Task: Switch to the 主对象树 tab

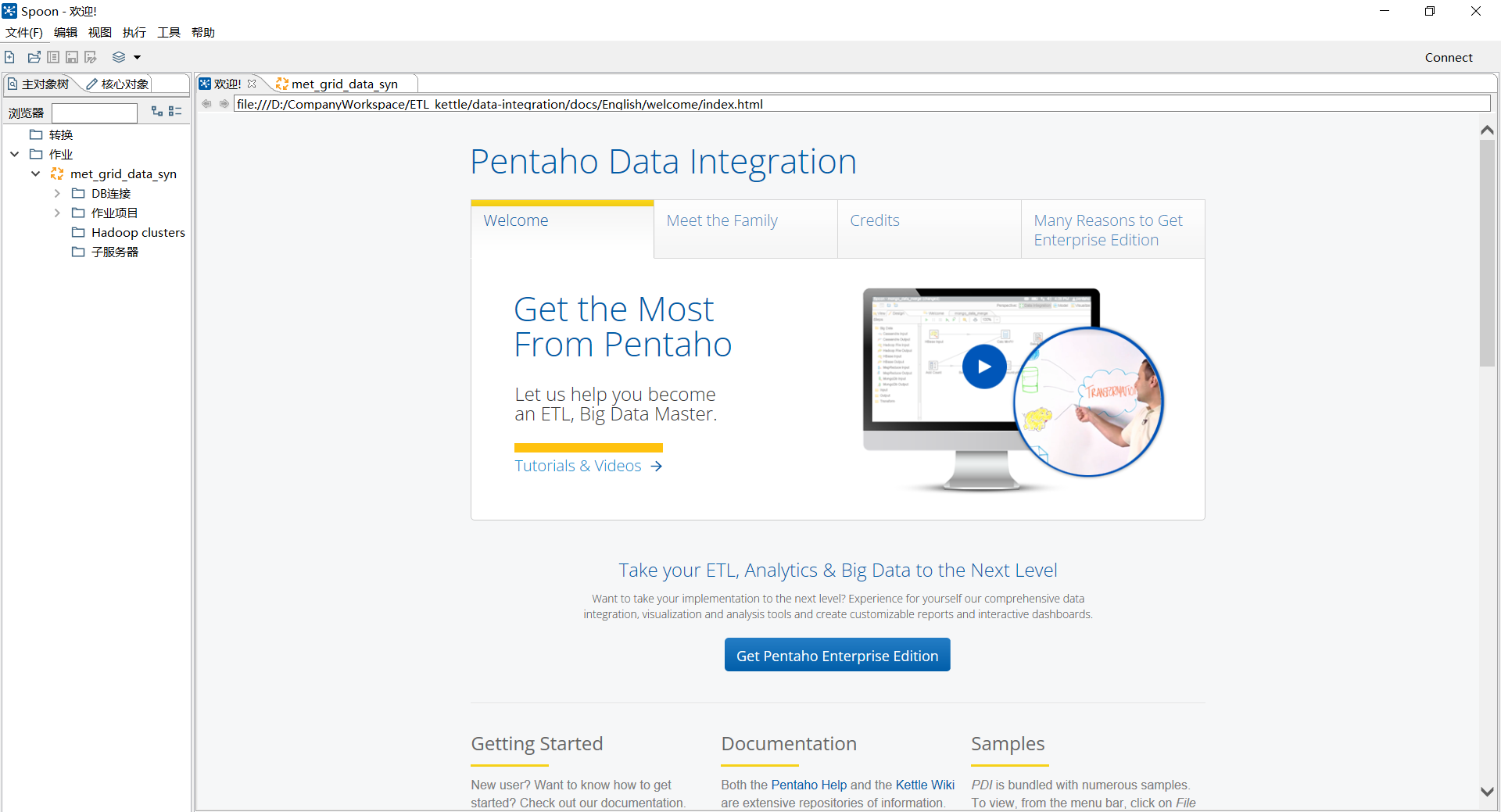Action: tap(39, 84)
